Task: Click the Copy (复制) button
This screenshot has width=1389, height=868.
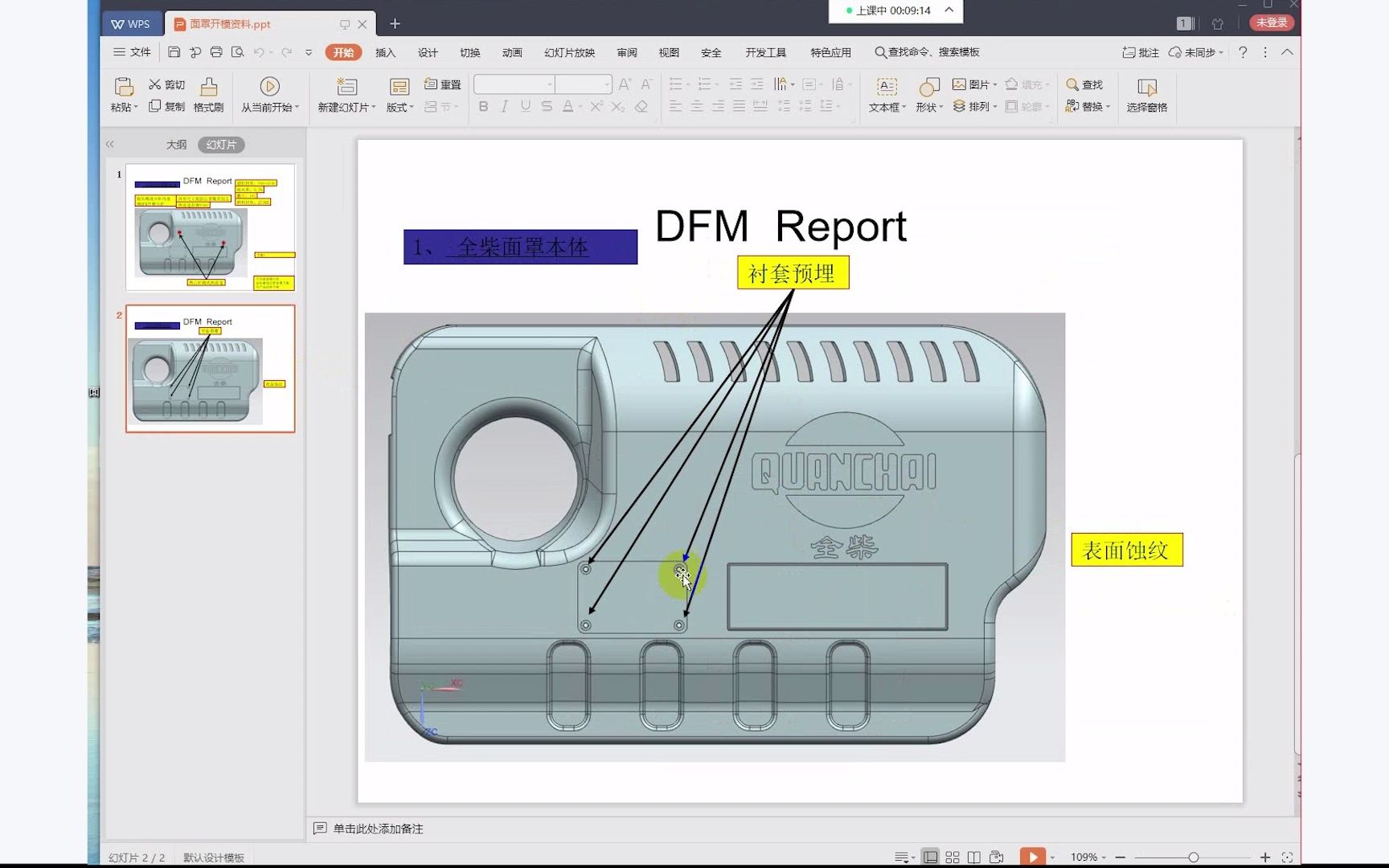Action: 166,106
